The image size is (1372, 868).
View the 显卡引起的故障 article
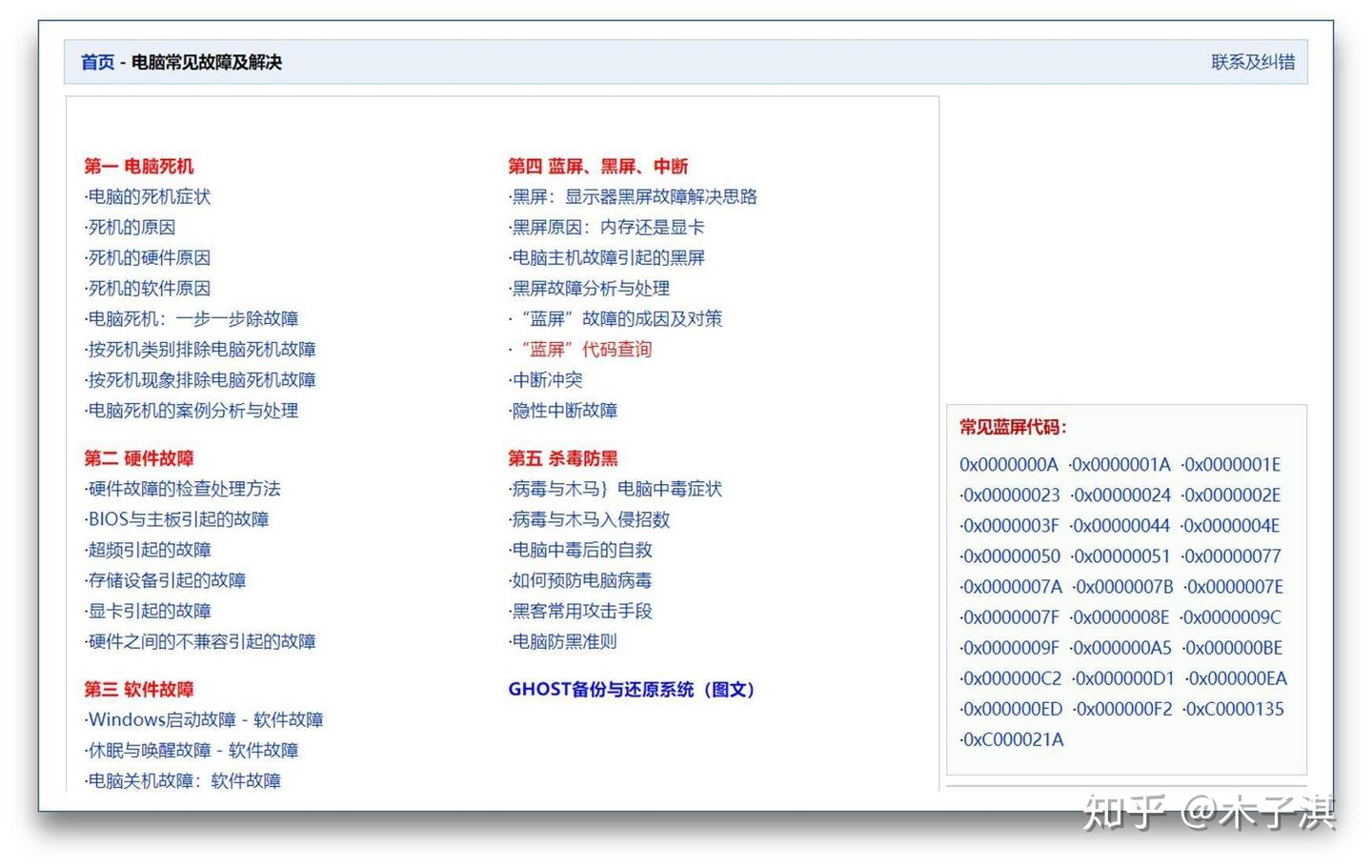coord(150,611)
